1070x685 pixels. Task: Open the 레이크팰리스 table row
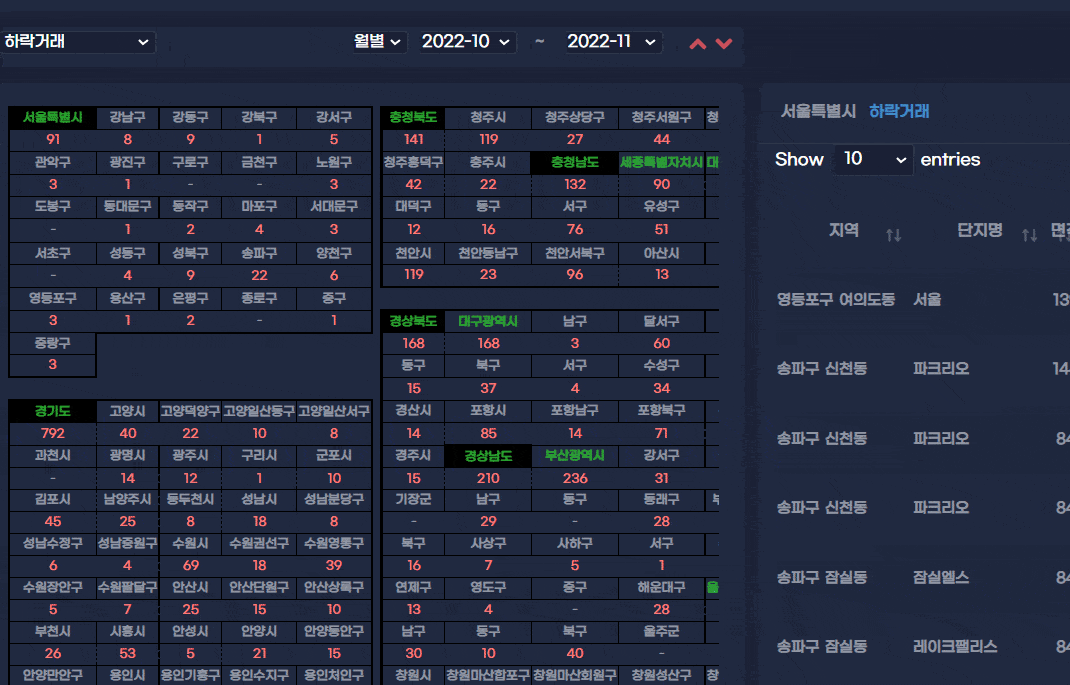955,646
